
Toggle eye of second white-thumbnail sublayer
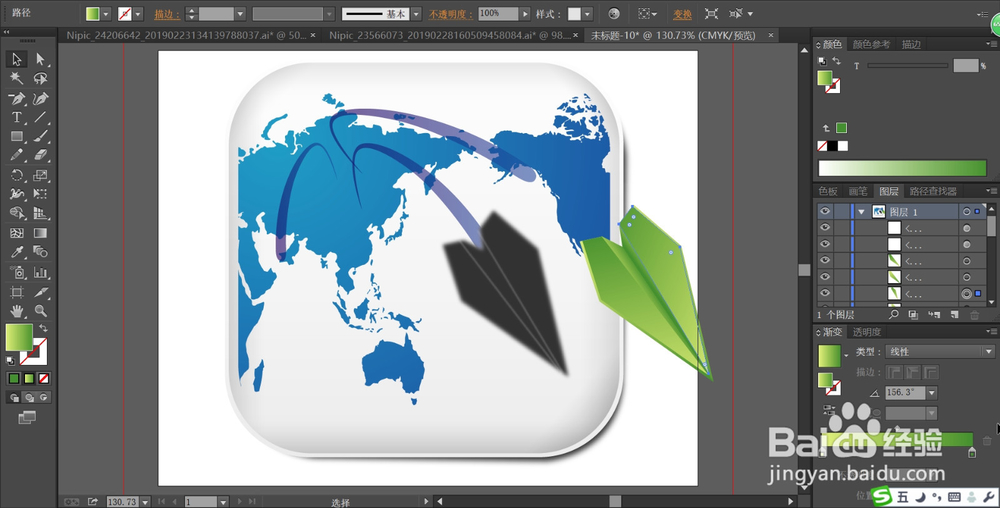(x=825, y=244)
